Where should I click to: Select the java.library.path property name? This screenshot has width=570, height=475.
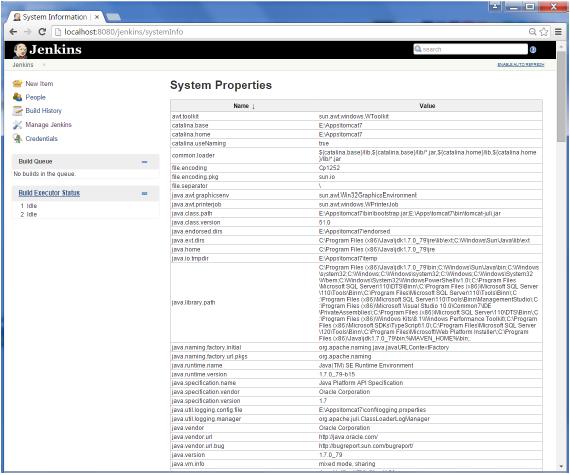click(x=193, y=302)
